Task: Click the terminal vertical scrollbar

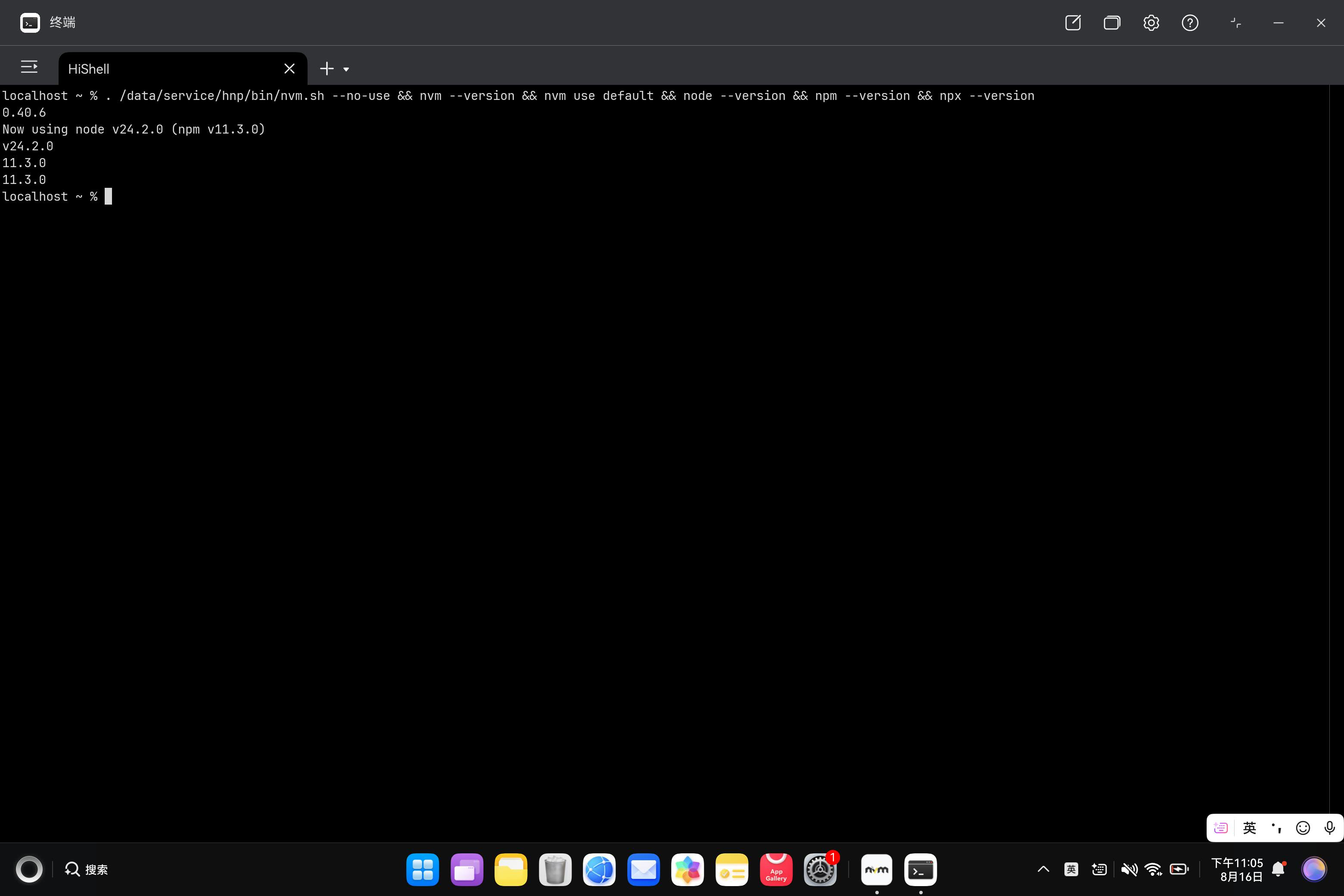Action: point(1337,463)
